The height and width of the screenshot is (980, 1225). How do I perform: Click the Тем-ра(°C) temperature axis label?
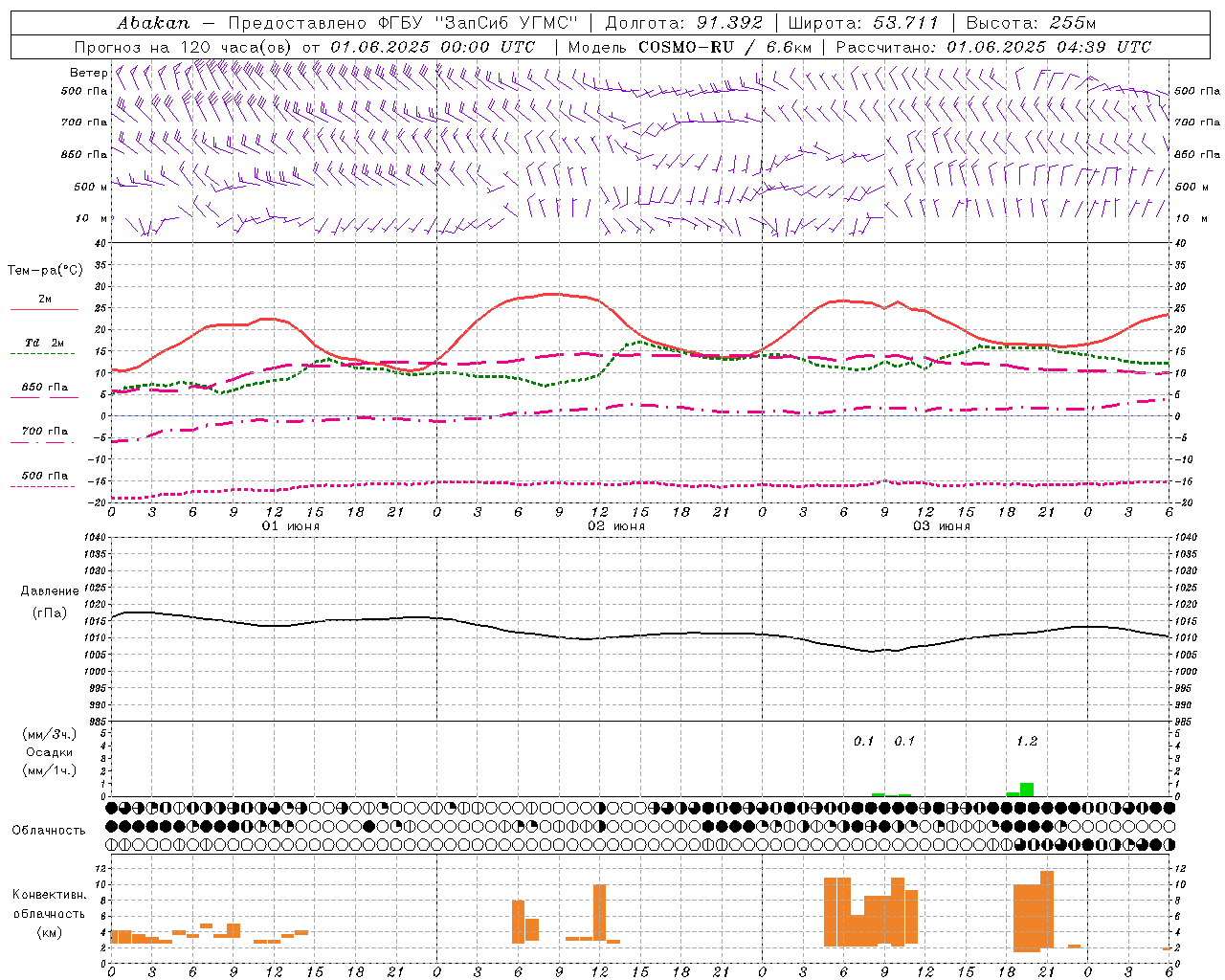pyautogui.click(x=46, y=271)
